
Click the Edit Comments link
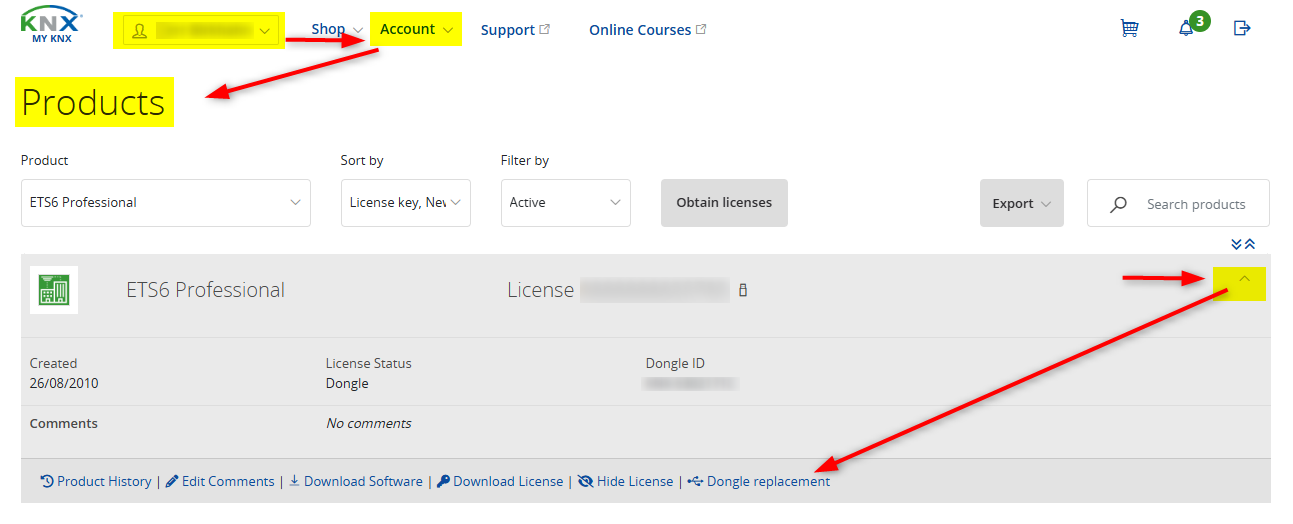pyautogui.click(x=220, y=481)
